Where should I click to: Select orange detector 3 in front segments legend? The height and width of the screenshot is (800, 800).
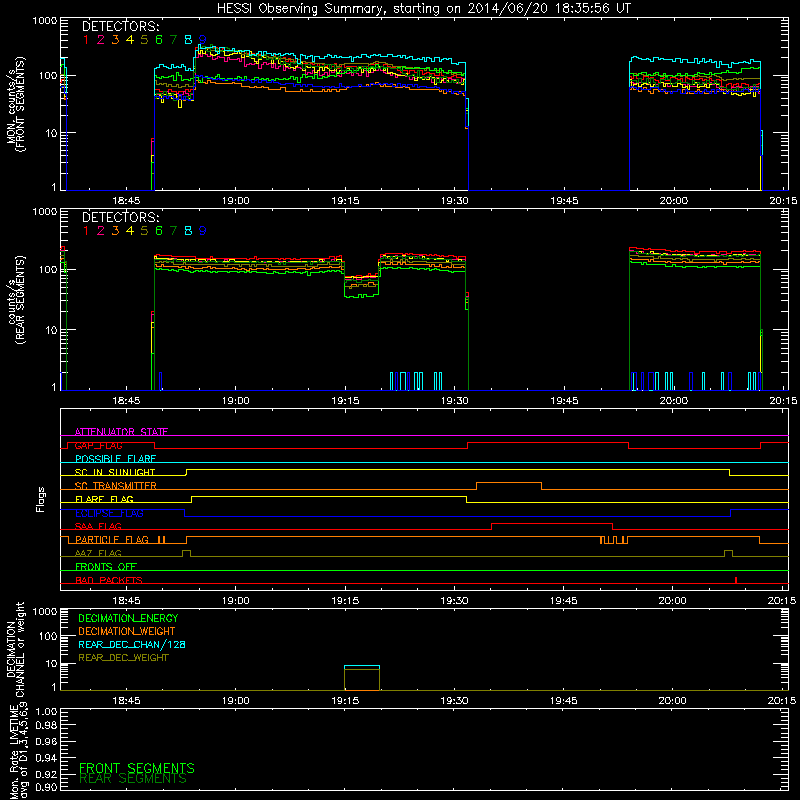click(115, 39)
